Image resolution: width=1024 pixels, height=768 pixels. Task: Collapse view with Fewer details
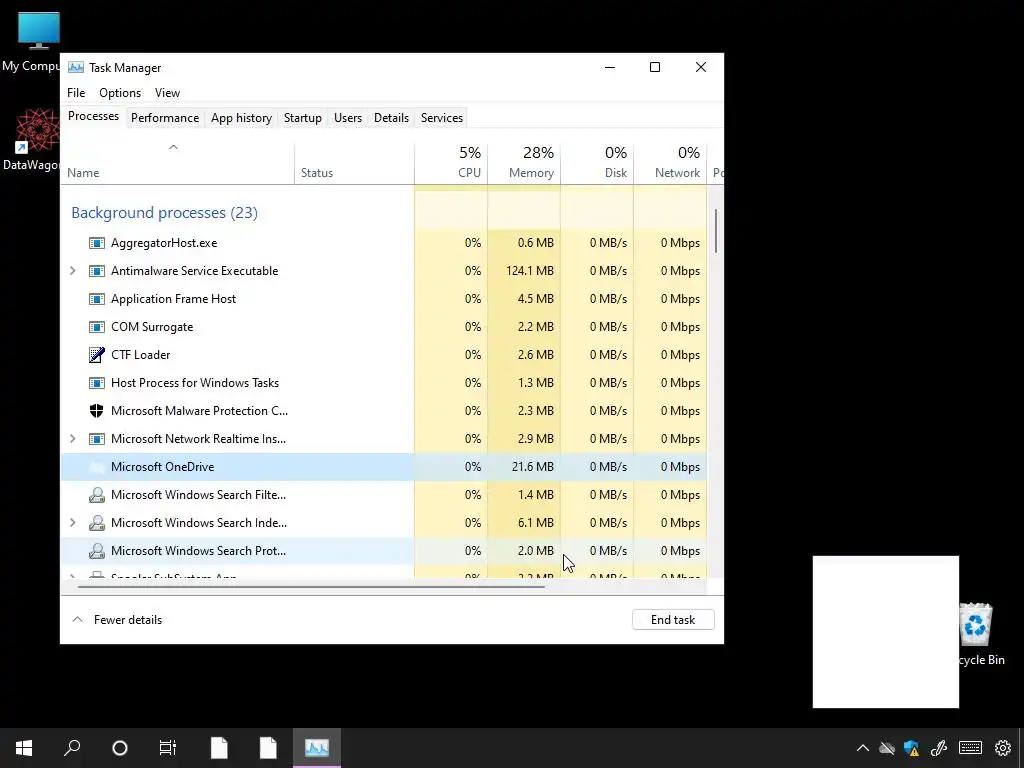point(117,620)
